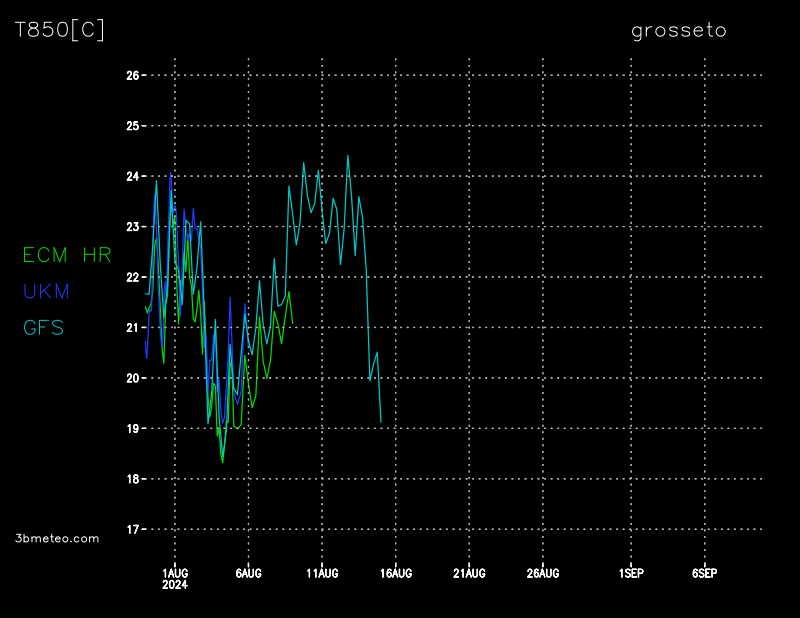
Task: Select the grosseto location label
Action: pos(679,31)
